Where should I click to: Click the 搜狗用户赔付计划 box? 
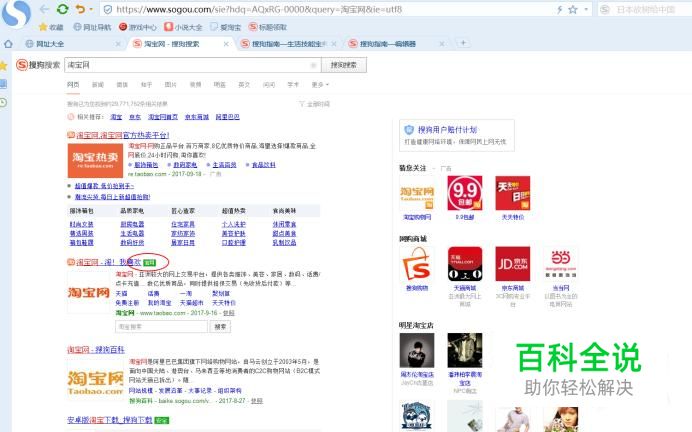click(x=457, y=135)
